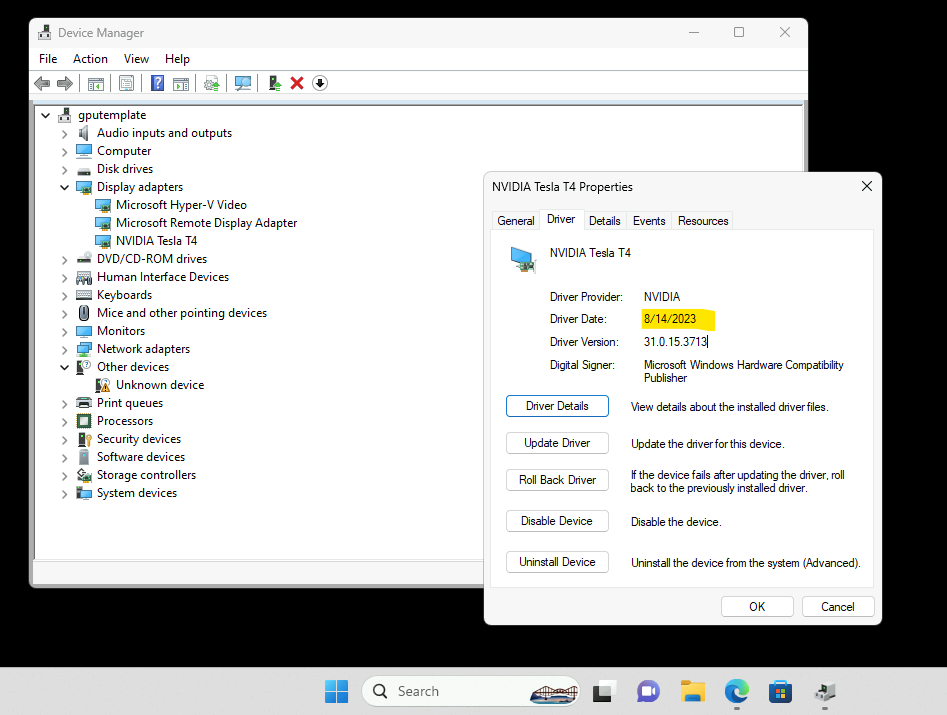Collapse the gputemplate root node

[45, 115]
